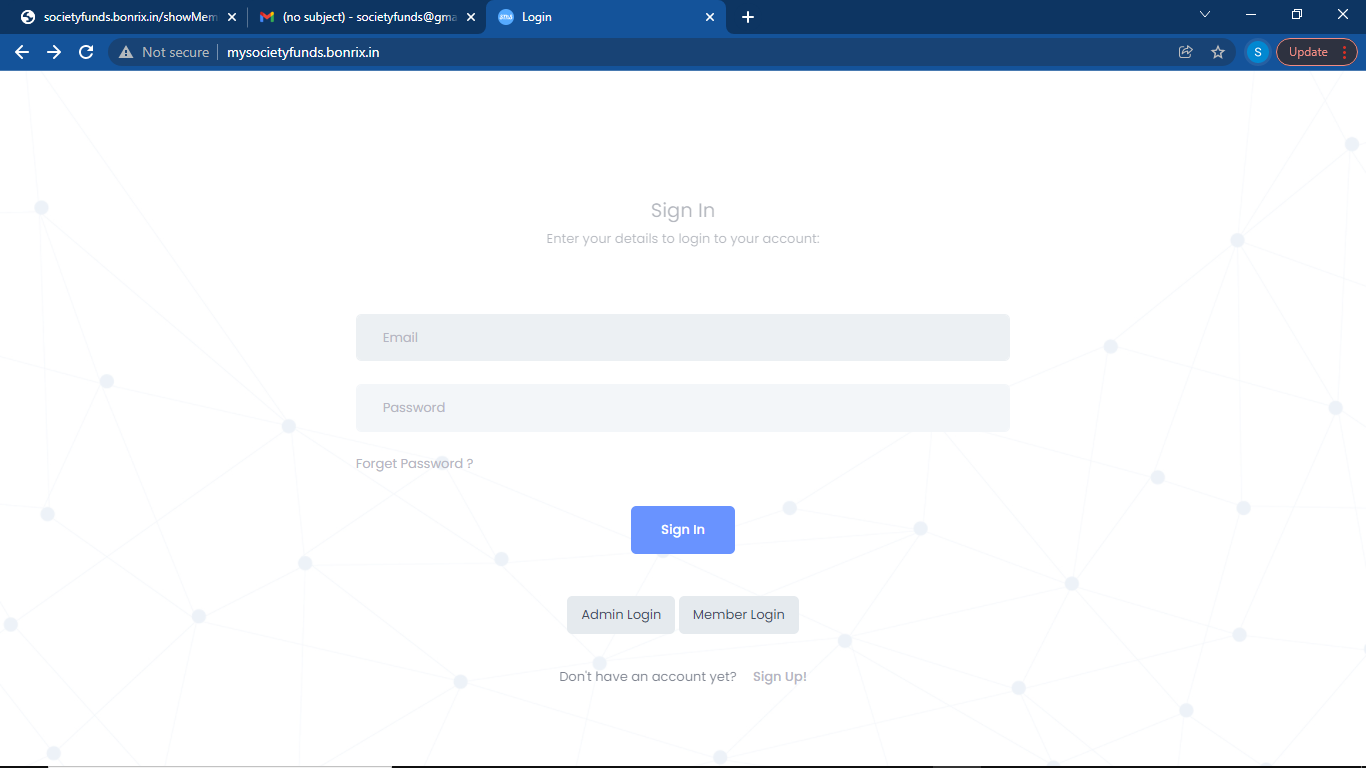Select the Member Login button

[x=739, y=615]
